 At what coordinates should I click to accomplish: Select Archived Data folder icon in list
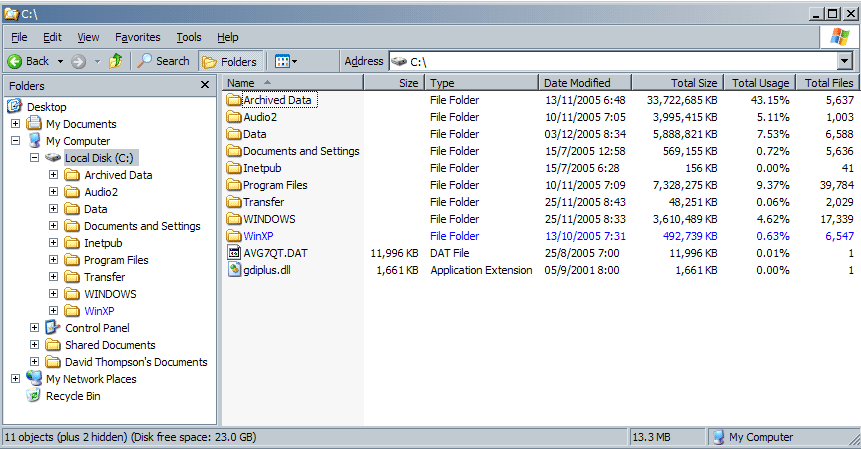pos(234,100)
